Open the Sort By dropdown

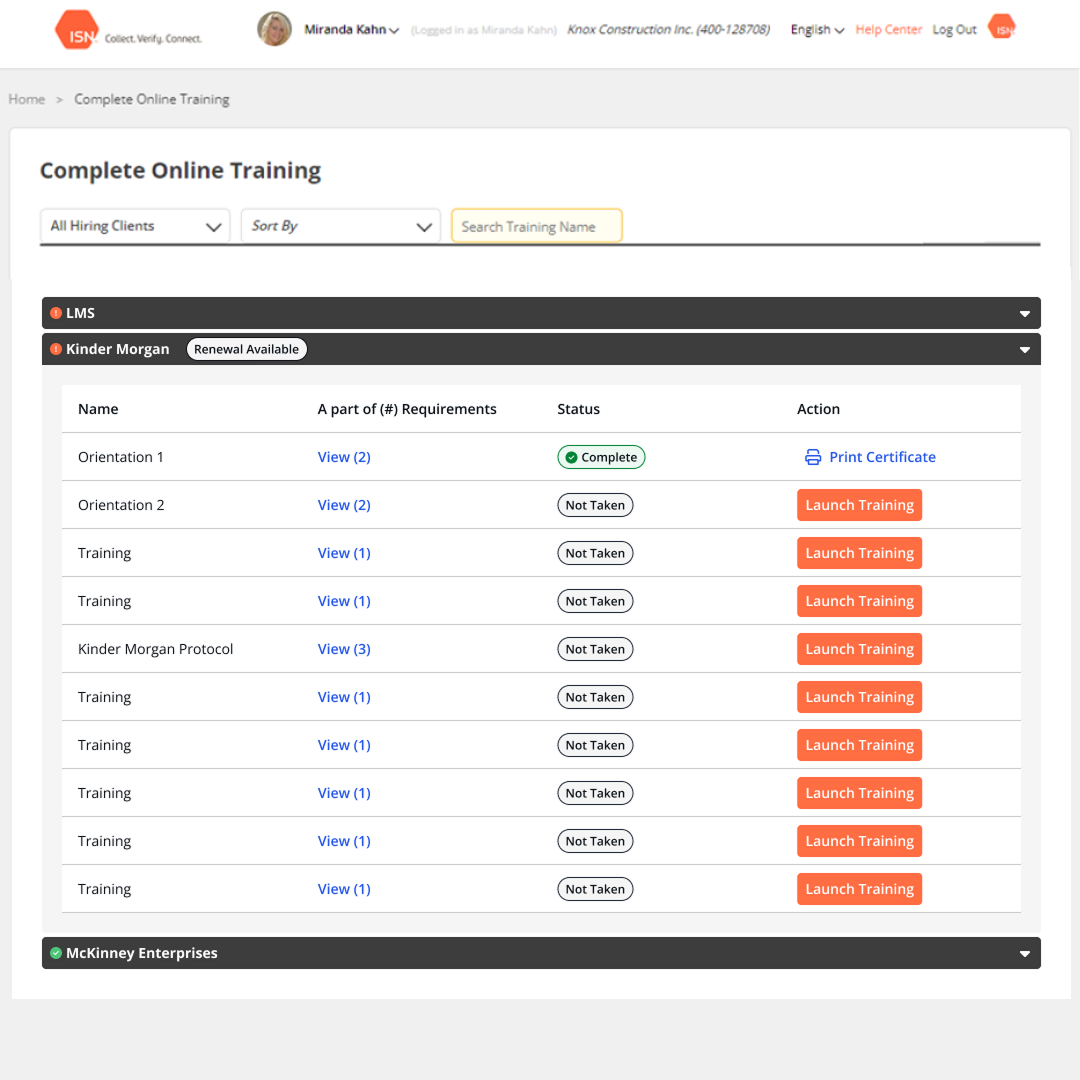(341, 226)
